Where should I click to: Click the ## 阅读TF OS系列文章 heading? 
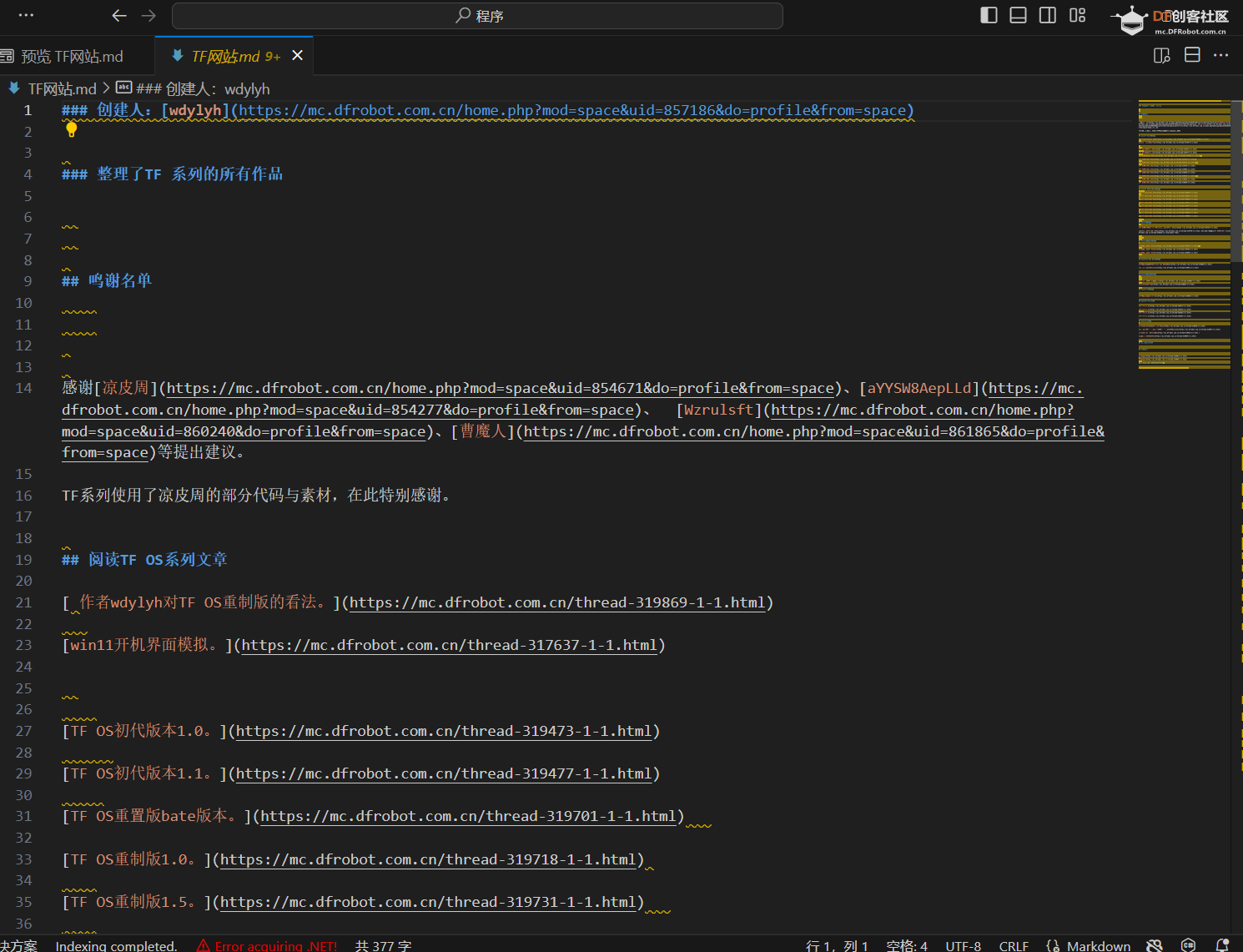click(144, 559)
